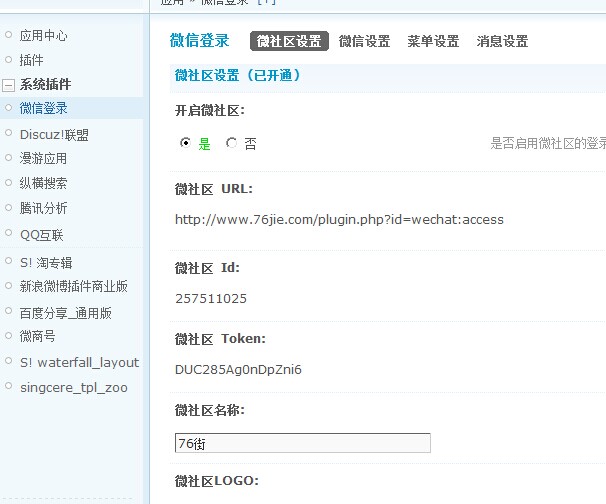
Task: Open S! 淘专辑 plugin
Action: click(46, 263)
